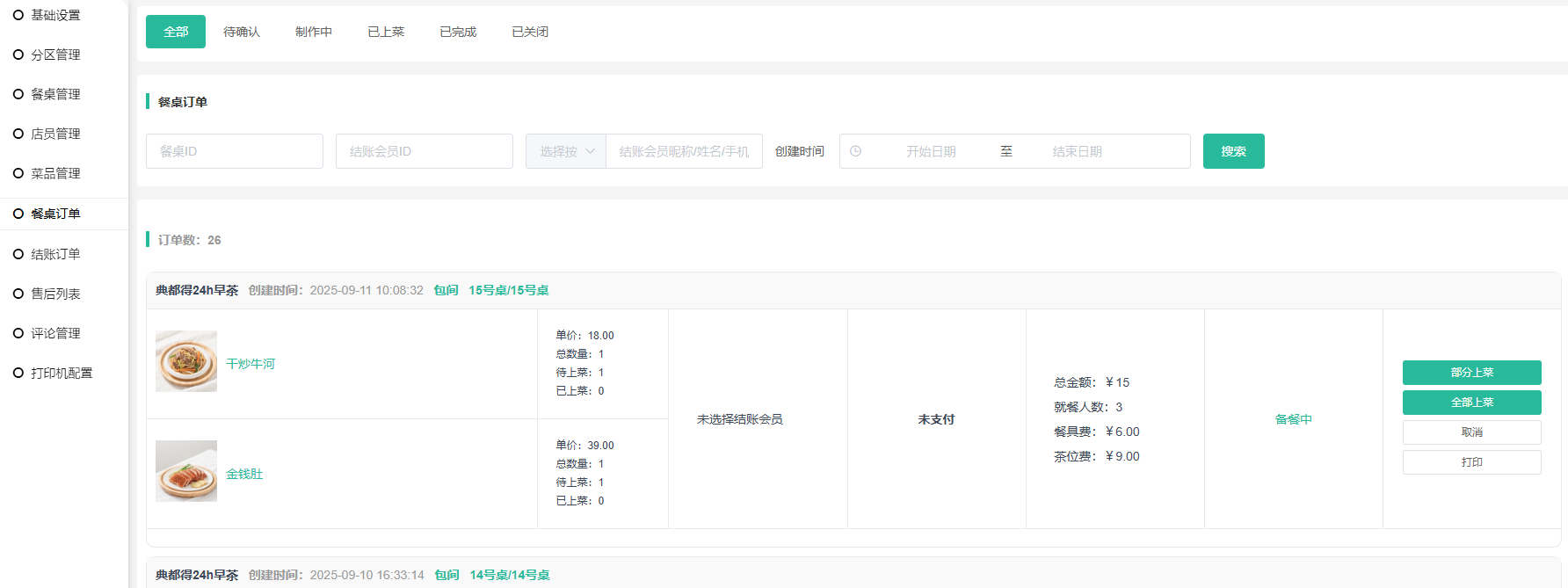
Task: Click the 开始日期 date field
Action: (x=931, y=151)
